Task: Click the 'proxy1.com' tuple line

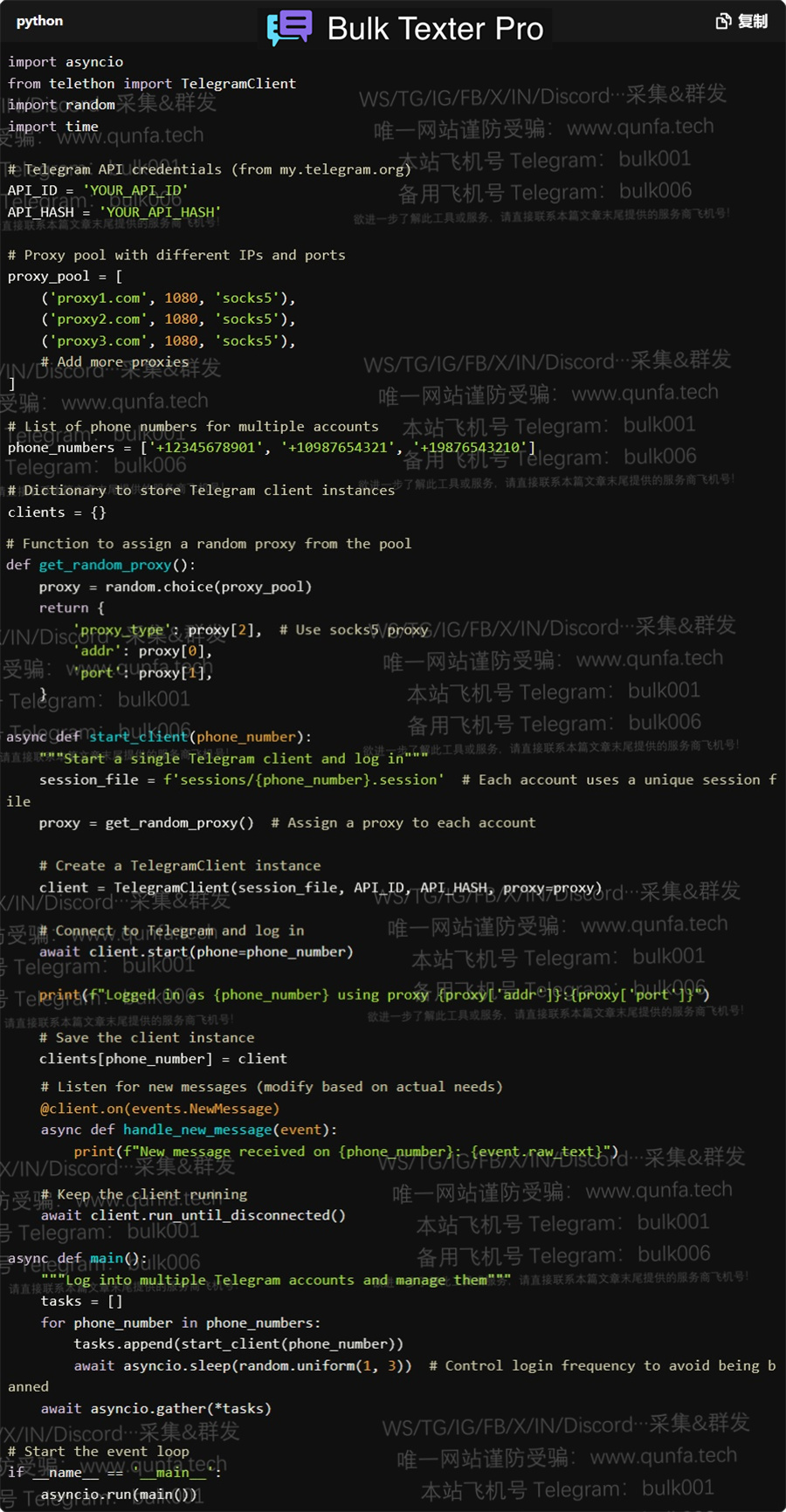Action: point(168,298)
